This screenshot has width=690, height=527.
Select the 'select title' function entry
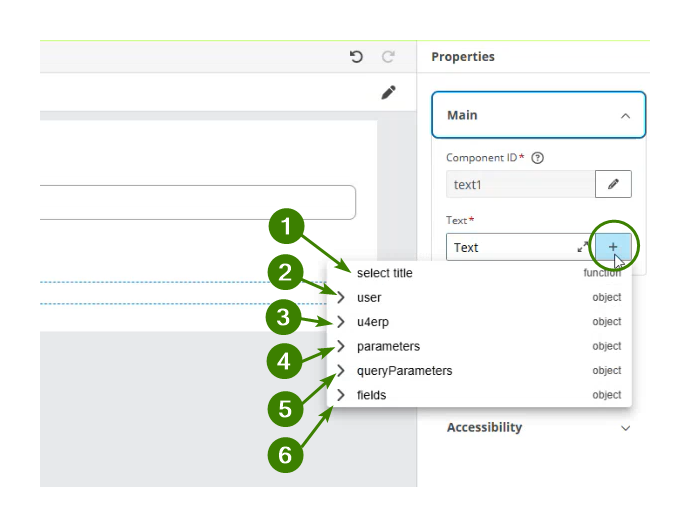point(479,273)
